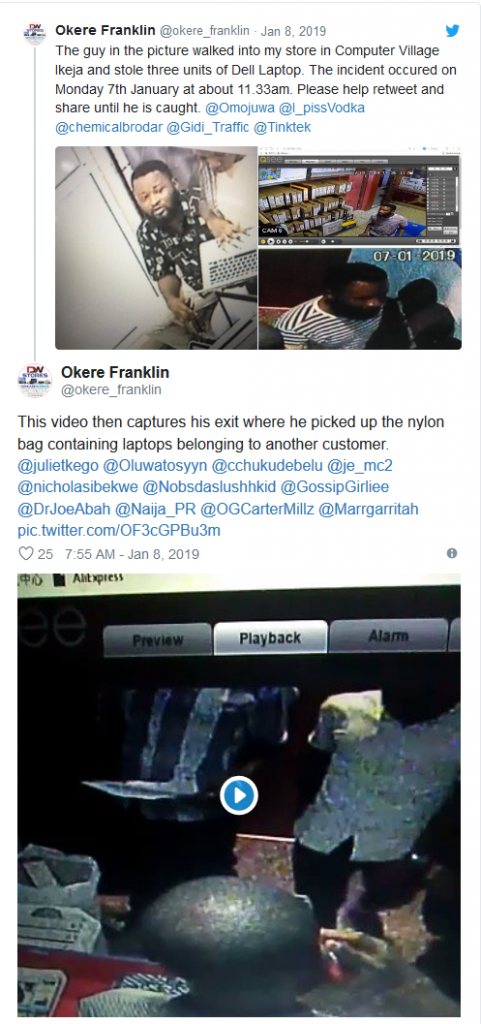Open the 07-01-2019 CCTV close-up image

[360, 299]
